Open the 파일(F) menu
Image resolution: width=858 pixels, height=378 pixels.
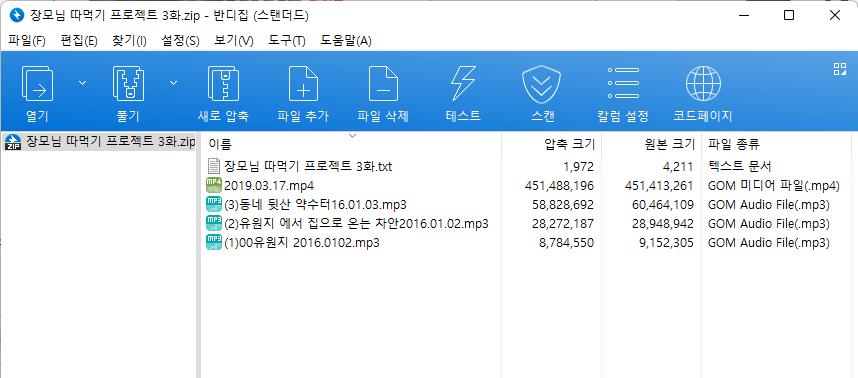[x=27, y=41]
